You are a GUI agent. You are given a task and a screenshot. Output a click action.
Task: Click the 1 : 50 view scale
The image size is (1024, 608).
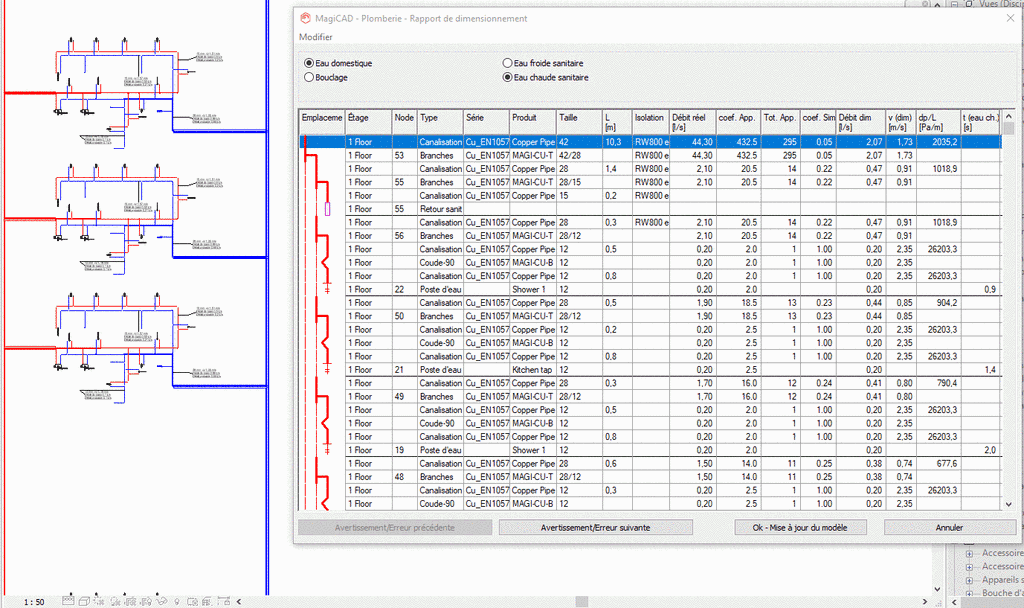34,602
